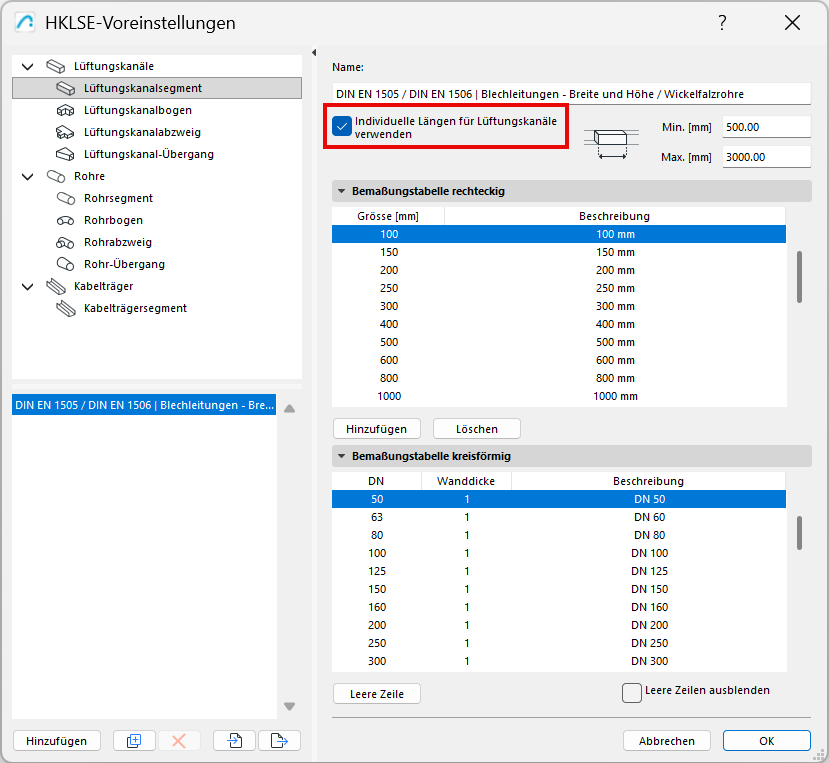This screenshot has height=763, width=829.
Task: Click Hinzufügen under the rectangular table
Action: click(376, 429)
